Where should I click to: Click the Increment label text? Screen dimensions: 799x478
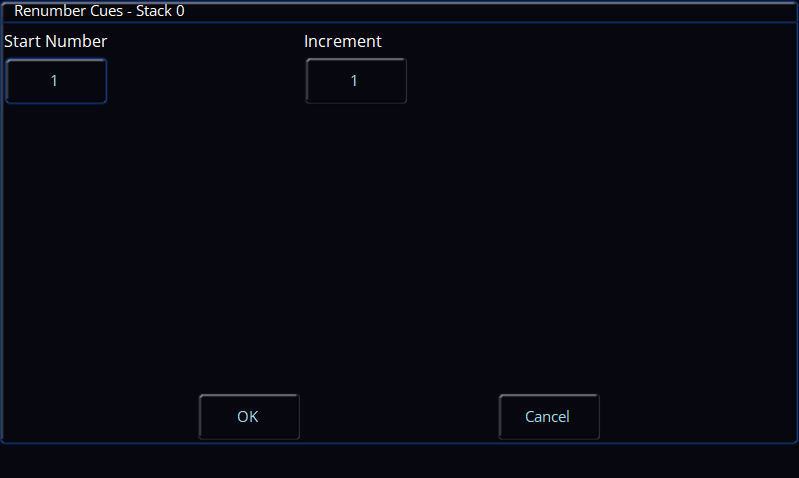tap(342, 41)
